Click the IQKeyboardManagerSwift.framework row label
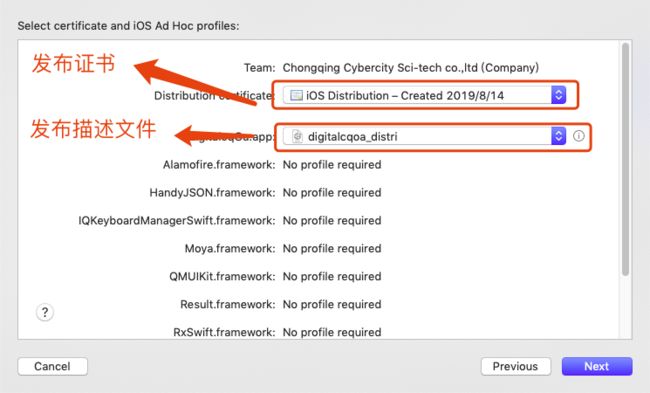 point(177,221)
